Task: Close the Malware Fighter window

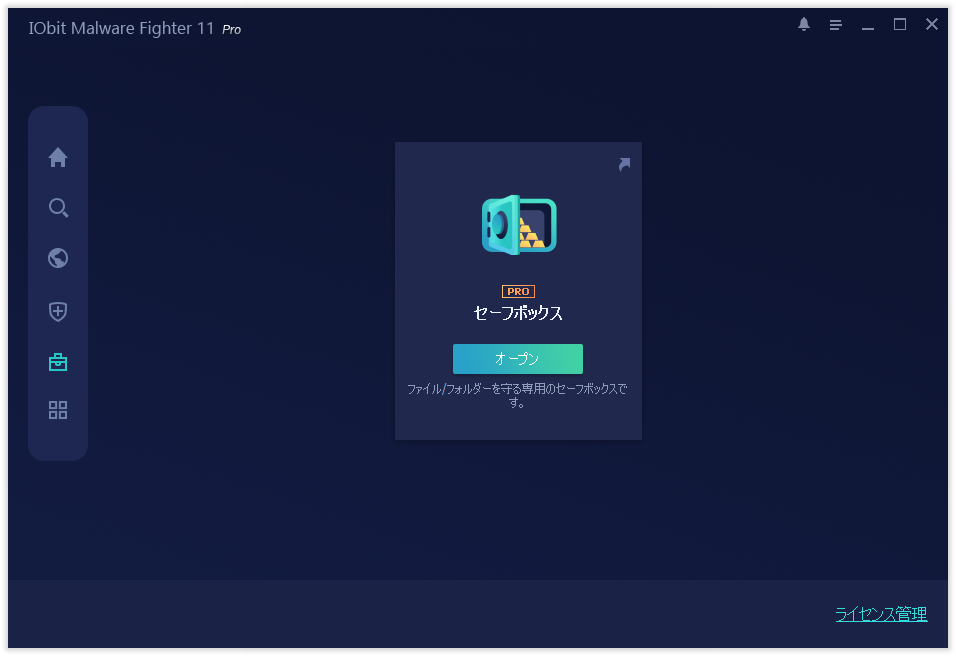Action: point(932,25)
